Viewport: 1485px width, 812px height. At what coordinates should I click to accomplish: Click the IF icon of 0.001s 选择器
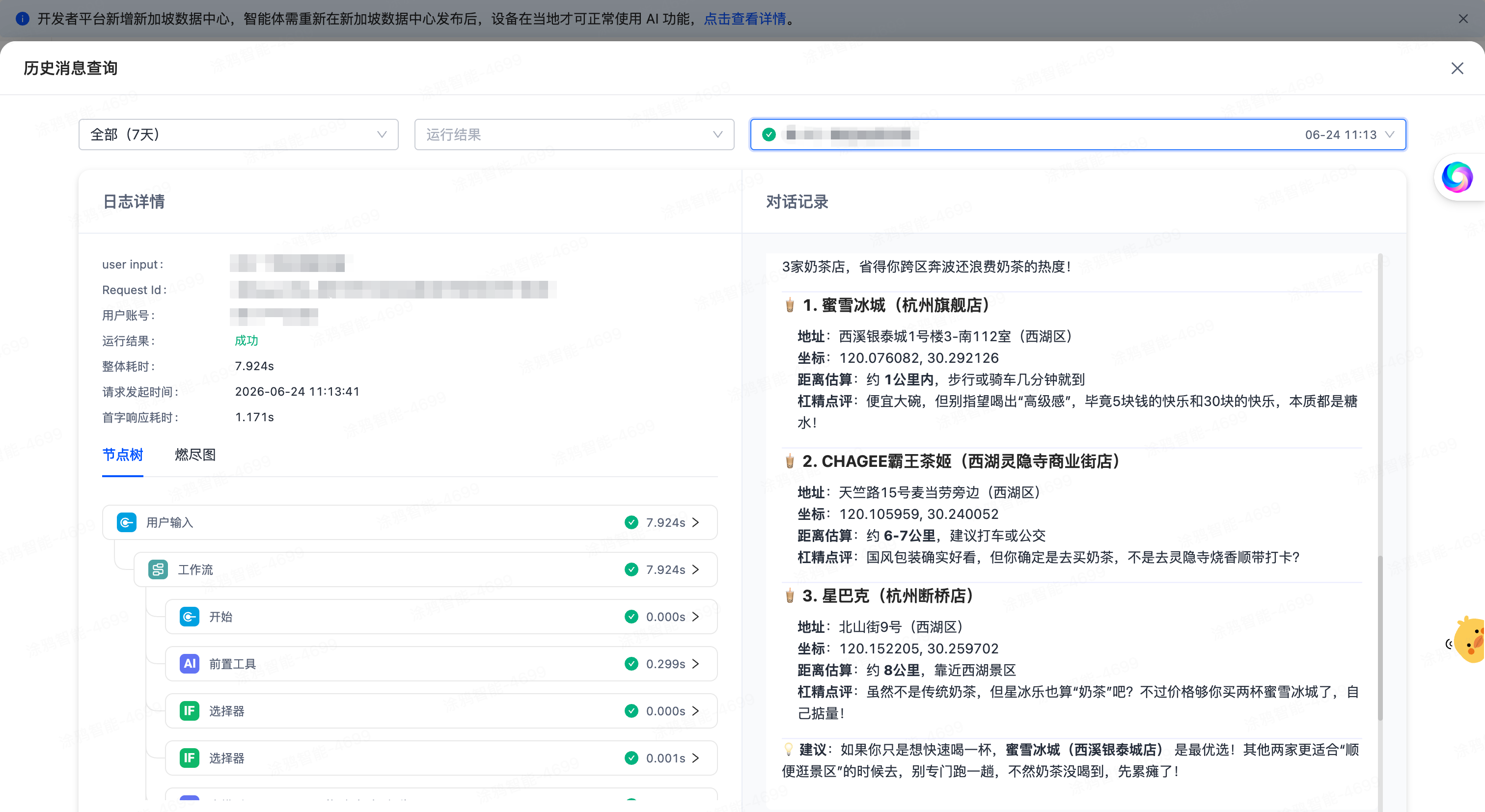[189, 758]
